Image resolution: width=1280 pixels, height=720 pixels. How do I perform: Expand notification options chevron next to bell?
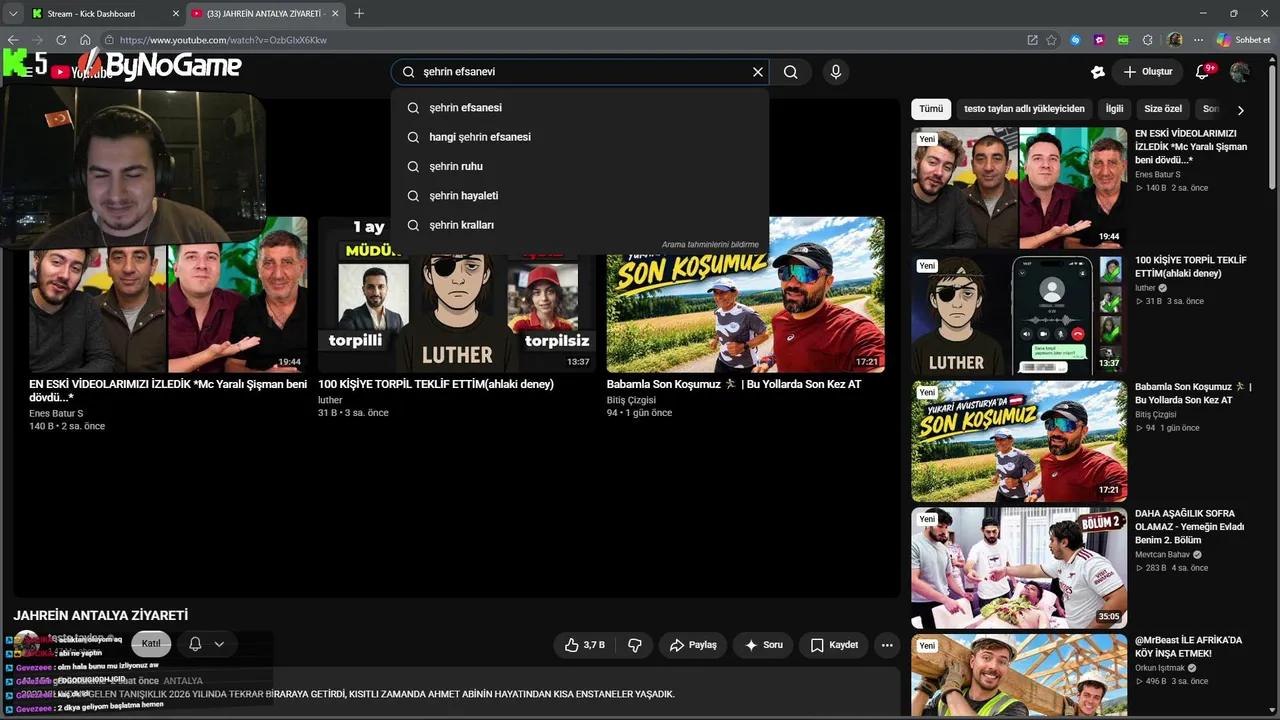(x=219, y=644)
